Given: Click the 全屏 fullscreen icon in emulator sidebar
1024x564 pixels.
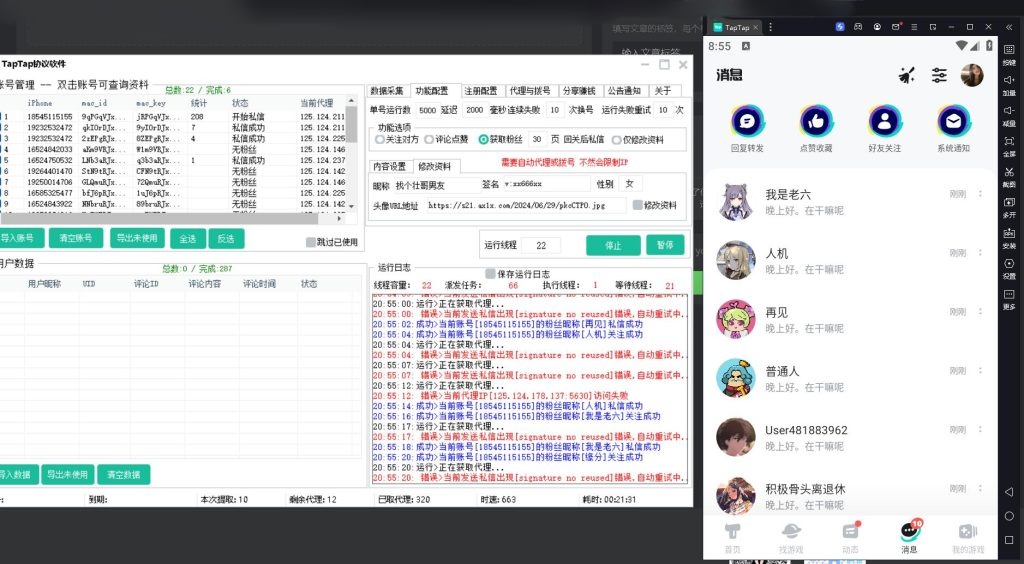Looking at the screenshot, I should click(x=1009, y=142).
